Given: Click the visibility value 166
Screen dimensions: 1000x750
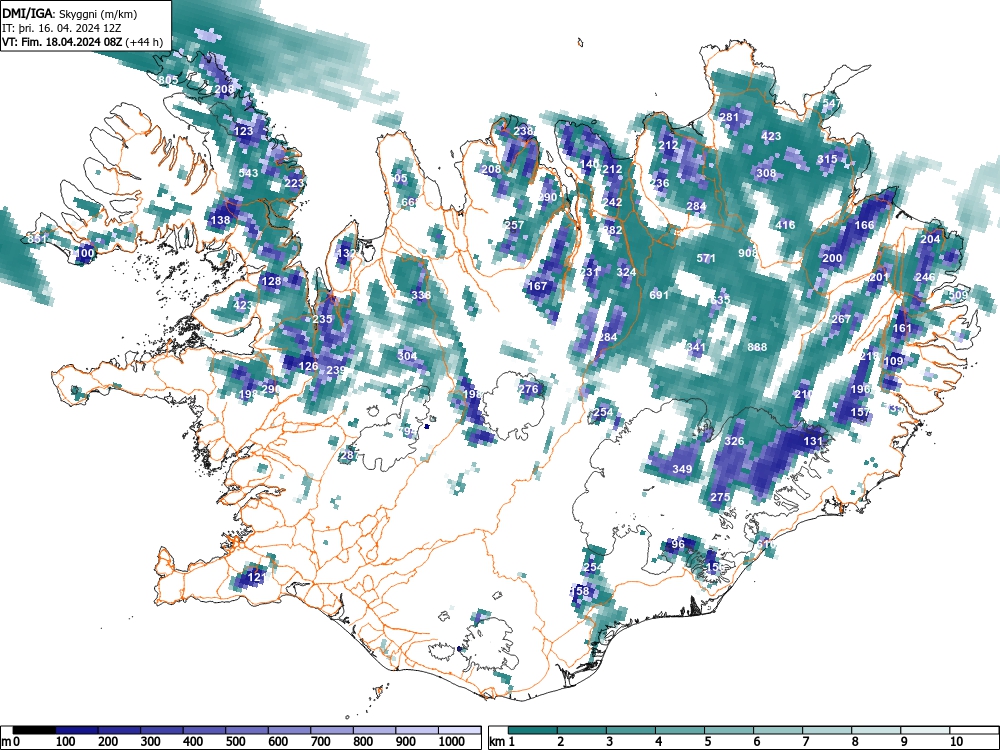Looking at the screenshot, I should click(x=864, y=224).
